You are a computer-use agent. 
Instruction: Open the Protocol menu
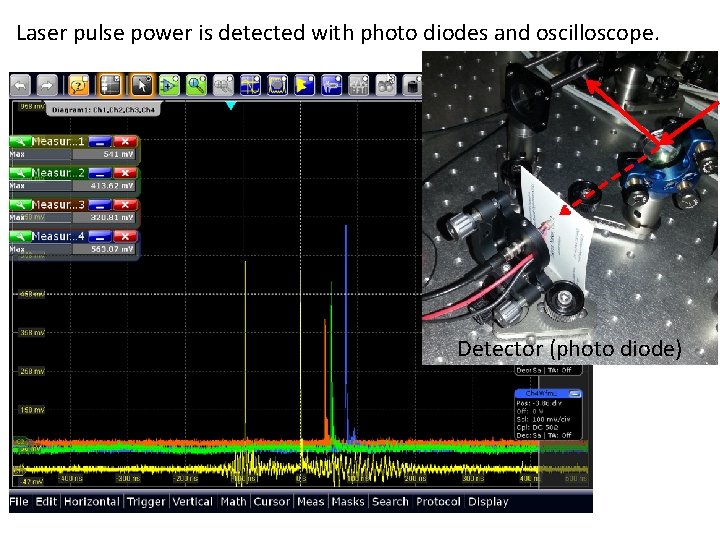[438, 501]
